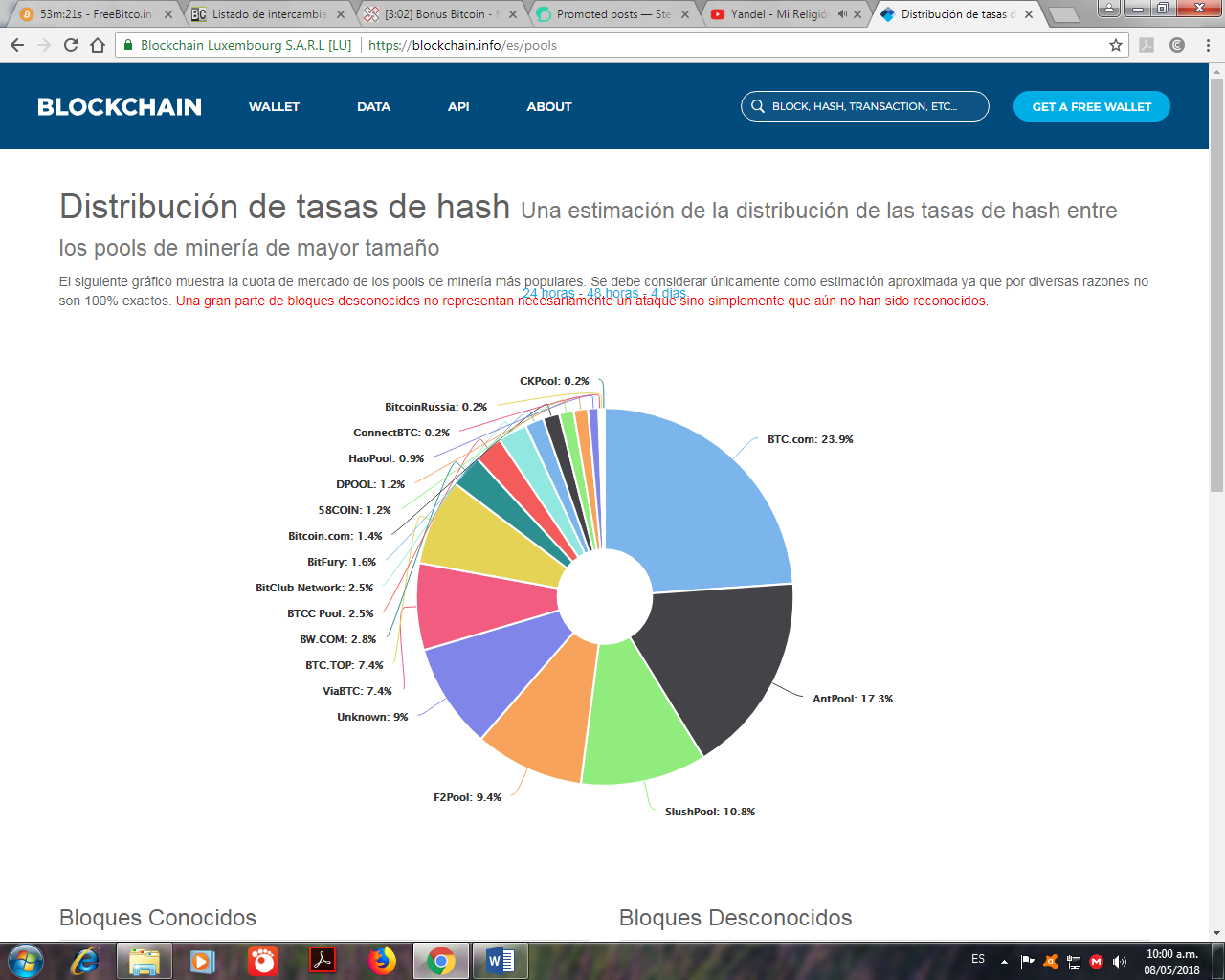Viewport: 1225px width, 980px height.
Task: Click the 'AntPool: 17.3%' chart label
Action: pos(853,699)
